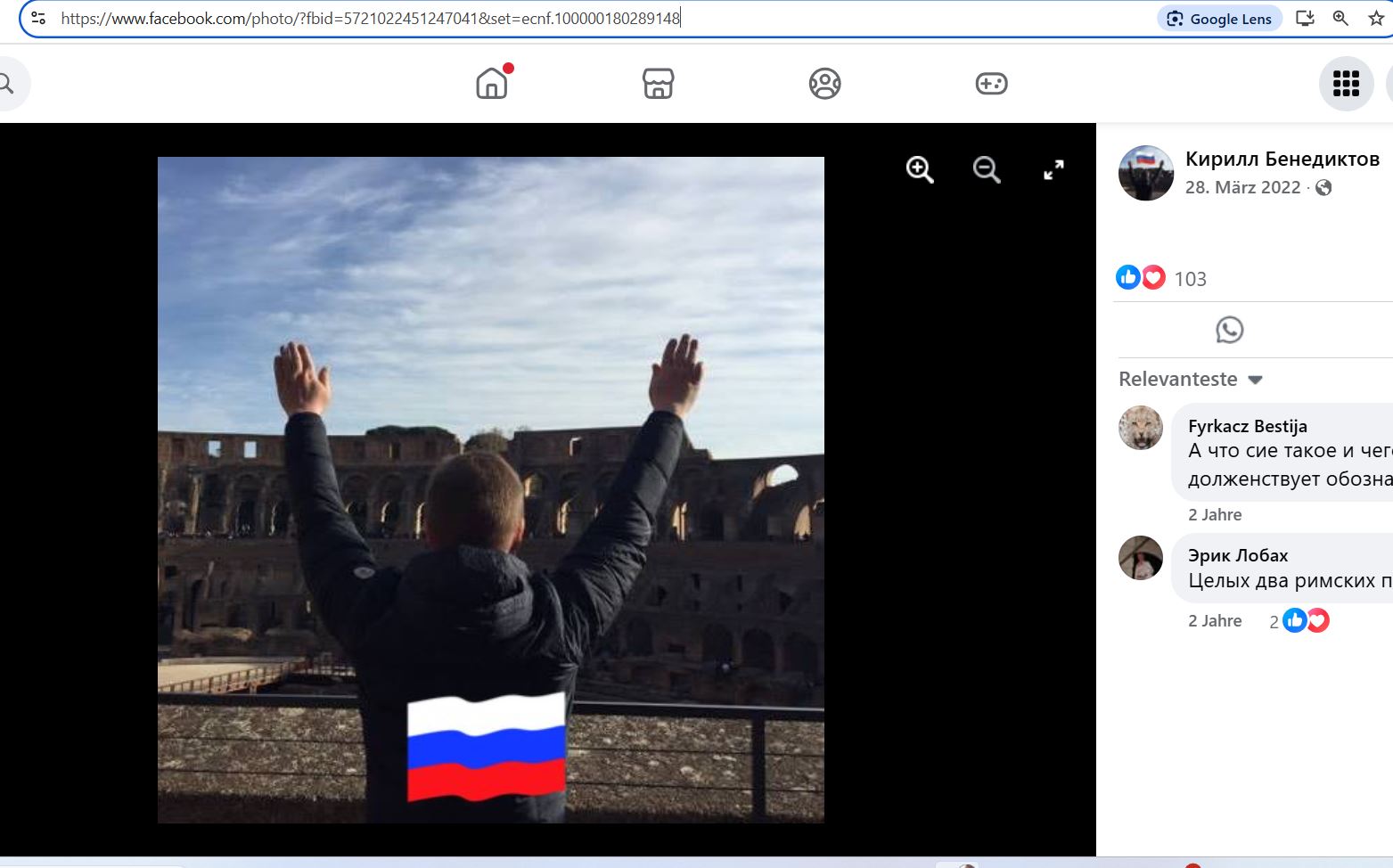Click the heart reaction icon beside 103
This screenshot has height=868, width=1393.
point(1153,277)
